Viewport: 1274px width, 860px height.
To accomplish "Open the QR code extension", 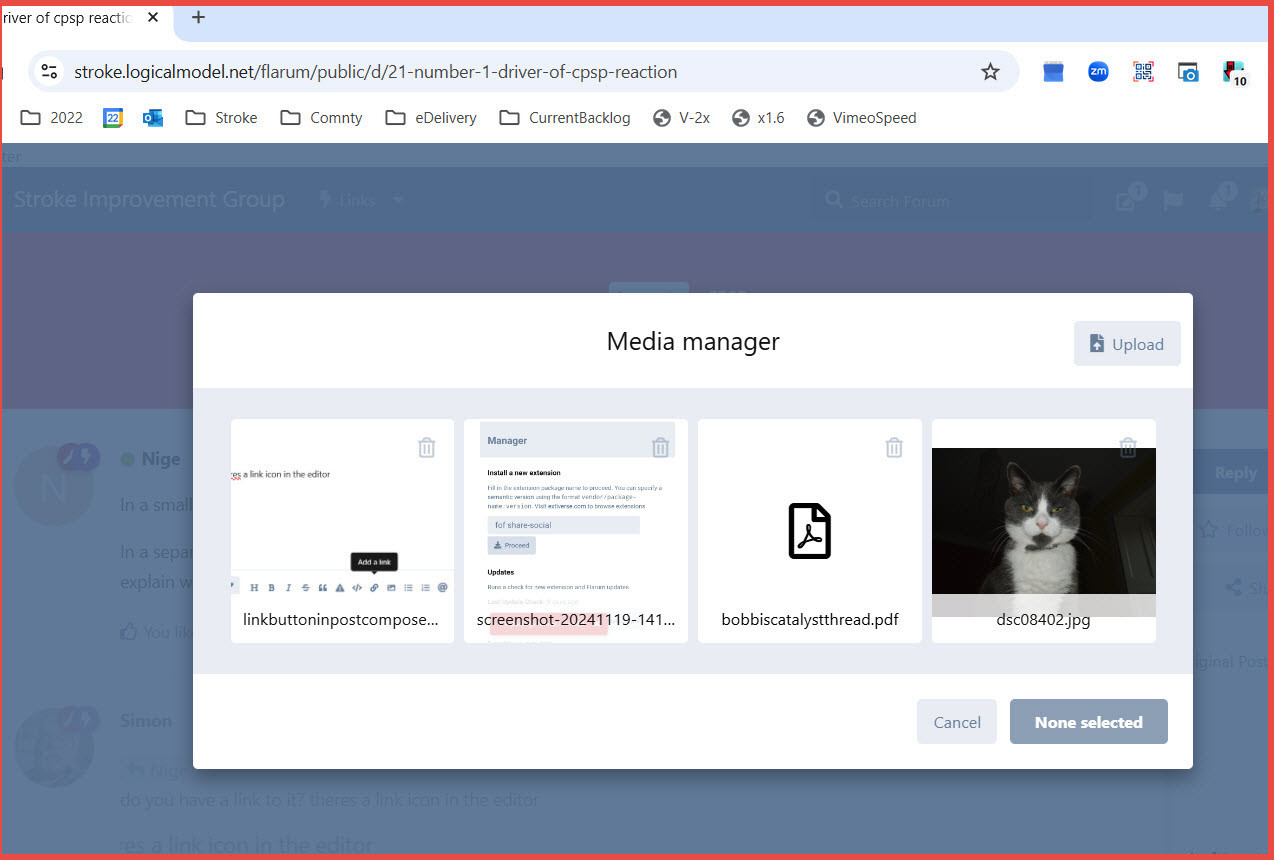I will [x=1143, y=72].
